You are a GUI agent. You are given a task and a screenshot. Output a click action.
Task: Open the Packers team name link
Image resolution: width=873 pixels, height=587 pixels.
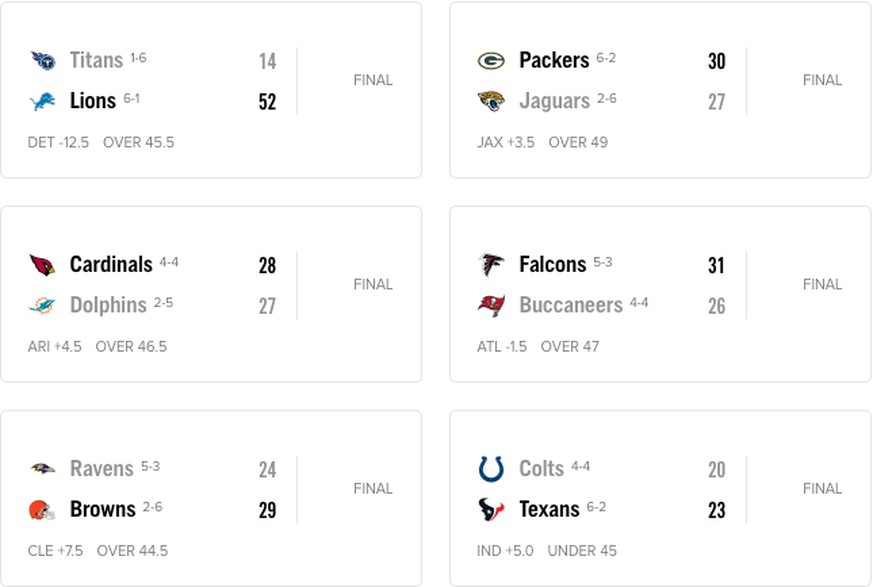554,60
